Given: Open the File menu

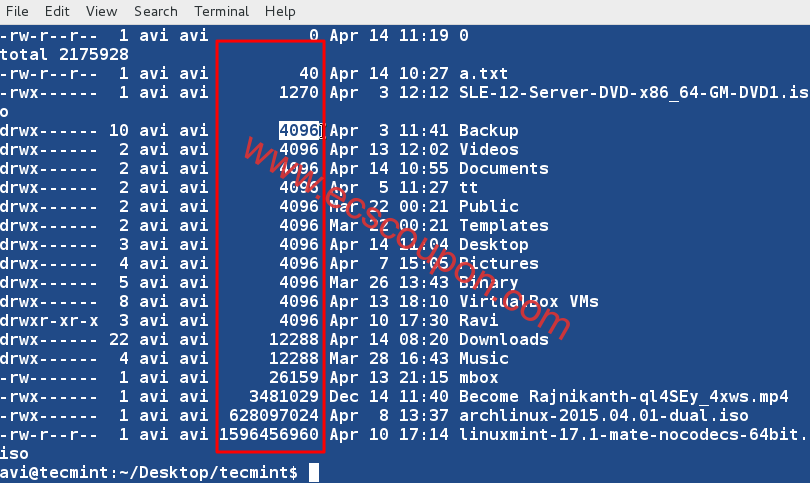Looking at the screenshot, I should (17, 11).
